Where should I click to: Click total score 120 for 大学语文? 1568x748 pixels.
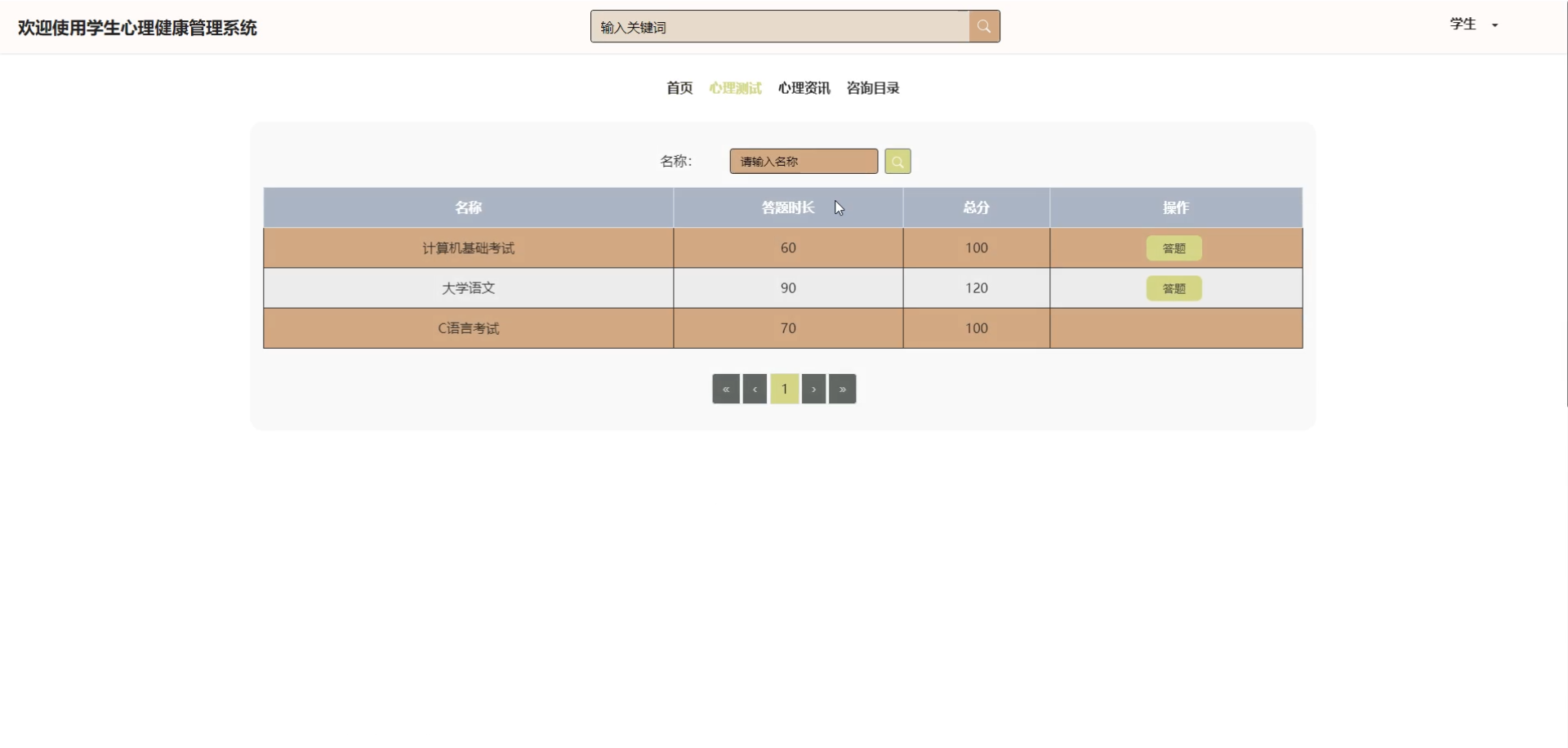click(977, 288)
